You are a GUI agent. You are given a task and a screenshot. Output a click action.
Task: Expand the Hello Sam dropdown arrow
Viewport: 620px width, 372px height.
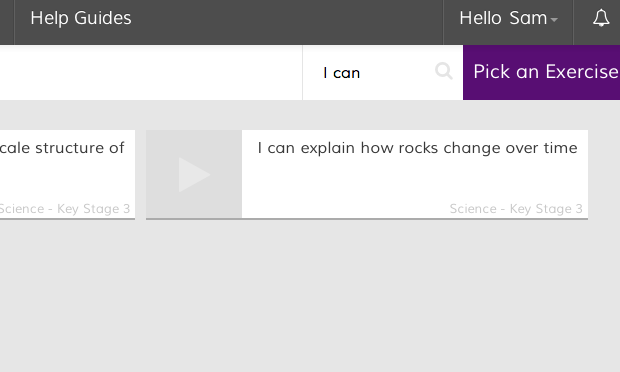pyautogui.click(x=554, y=19)
